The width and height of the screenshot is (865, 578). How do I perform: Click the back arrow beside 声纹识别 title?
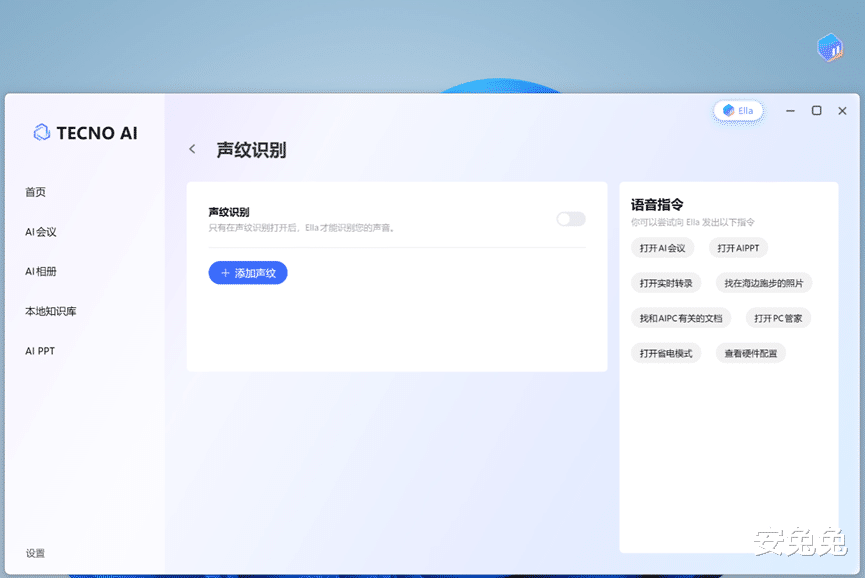click(192, 149)
